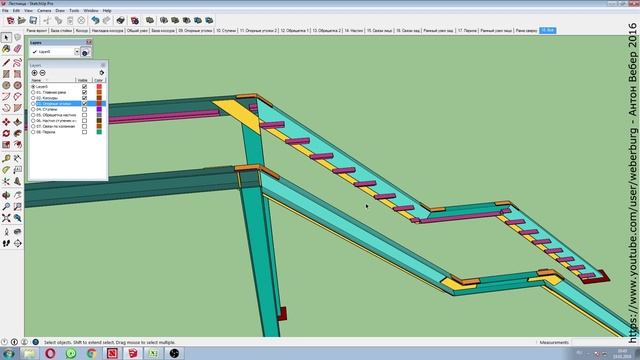
Task: Uncheck visibility of highlighted 03 layer
Action: (x=84, y=104)
